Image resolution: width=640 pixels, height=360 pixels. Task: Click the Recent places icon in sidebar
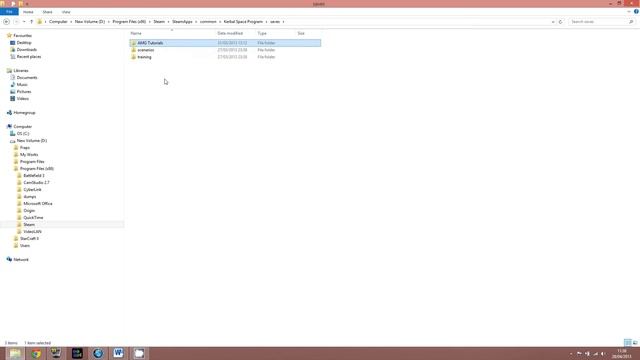pos(13,57)
